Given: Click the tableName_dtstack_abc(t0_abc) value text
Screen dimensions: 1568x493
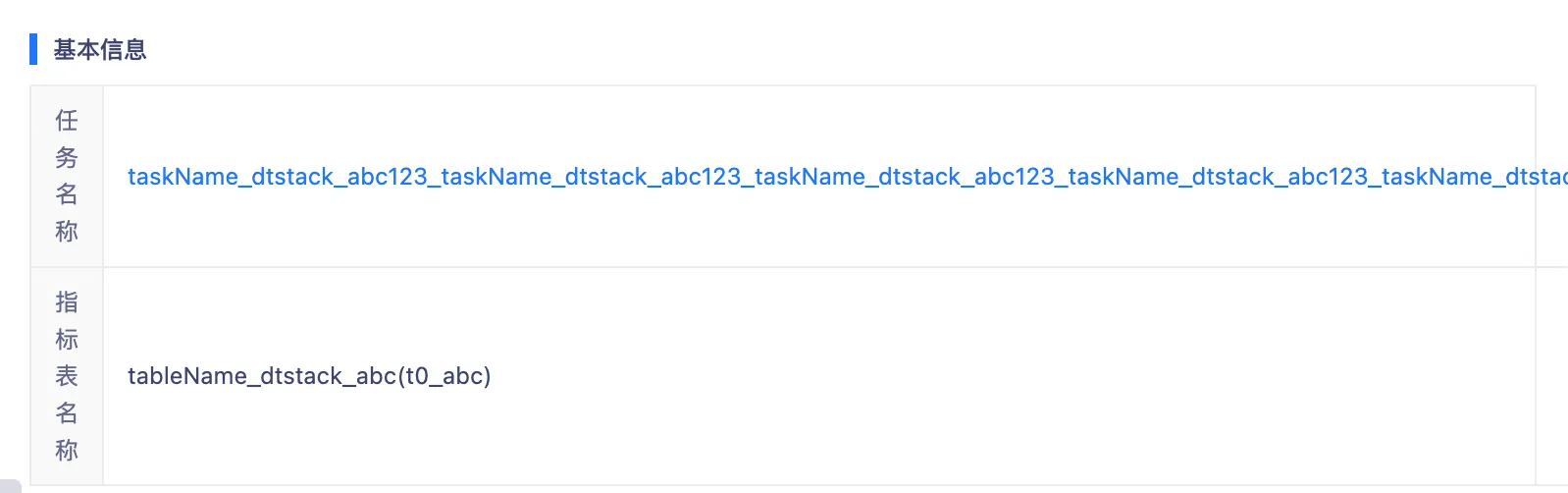Looking at the screenshot, I should (309, 376).
